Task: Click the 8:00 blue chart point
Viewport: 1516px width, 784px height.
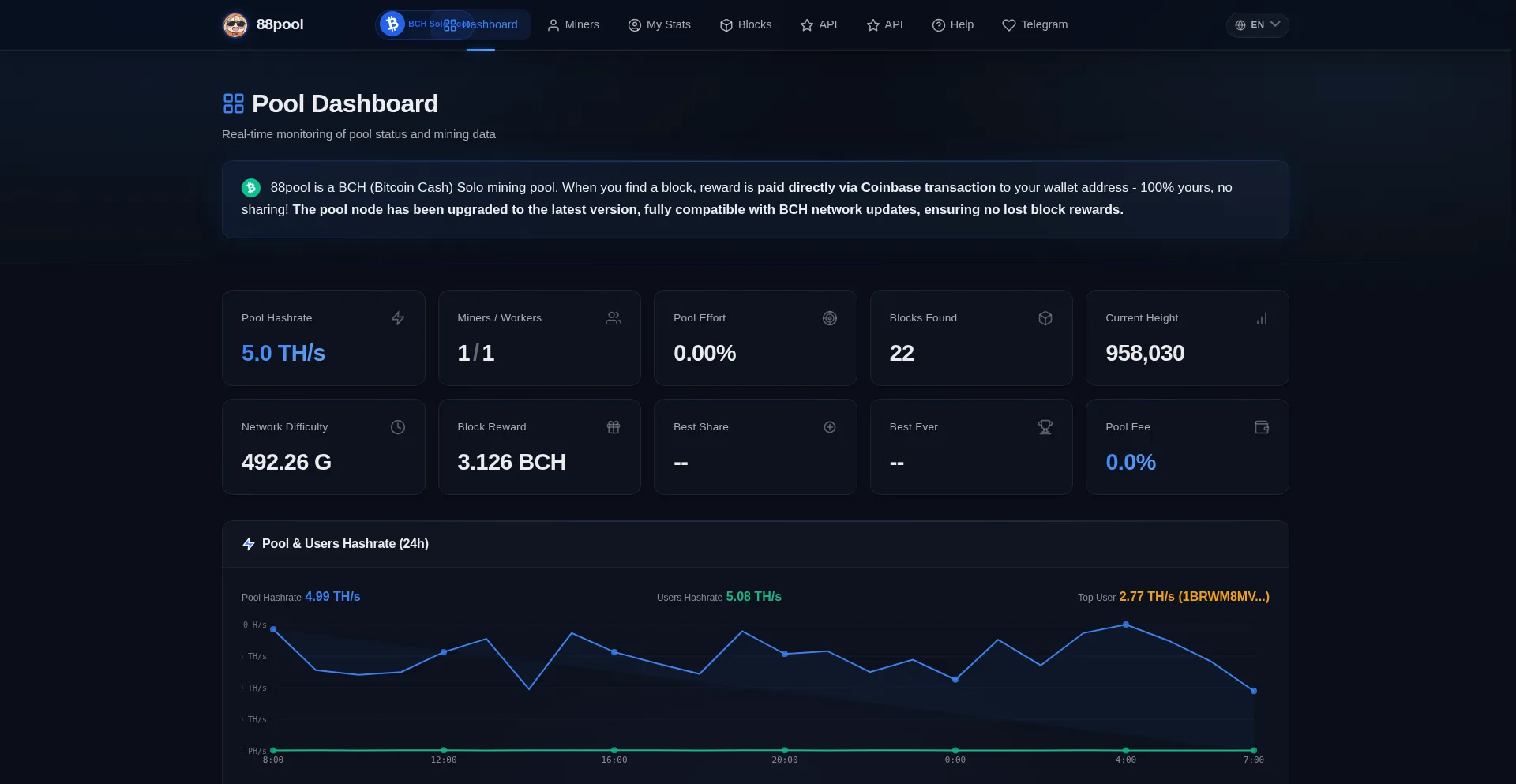Action: pyautogui.click(x=273, y=629)
